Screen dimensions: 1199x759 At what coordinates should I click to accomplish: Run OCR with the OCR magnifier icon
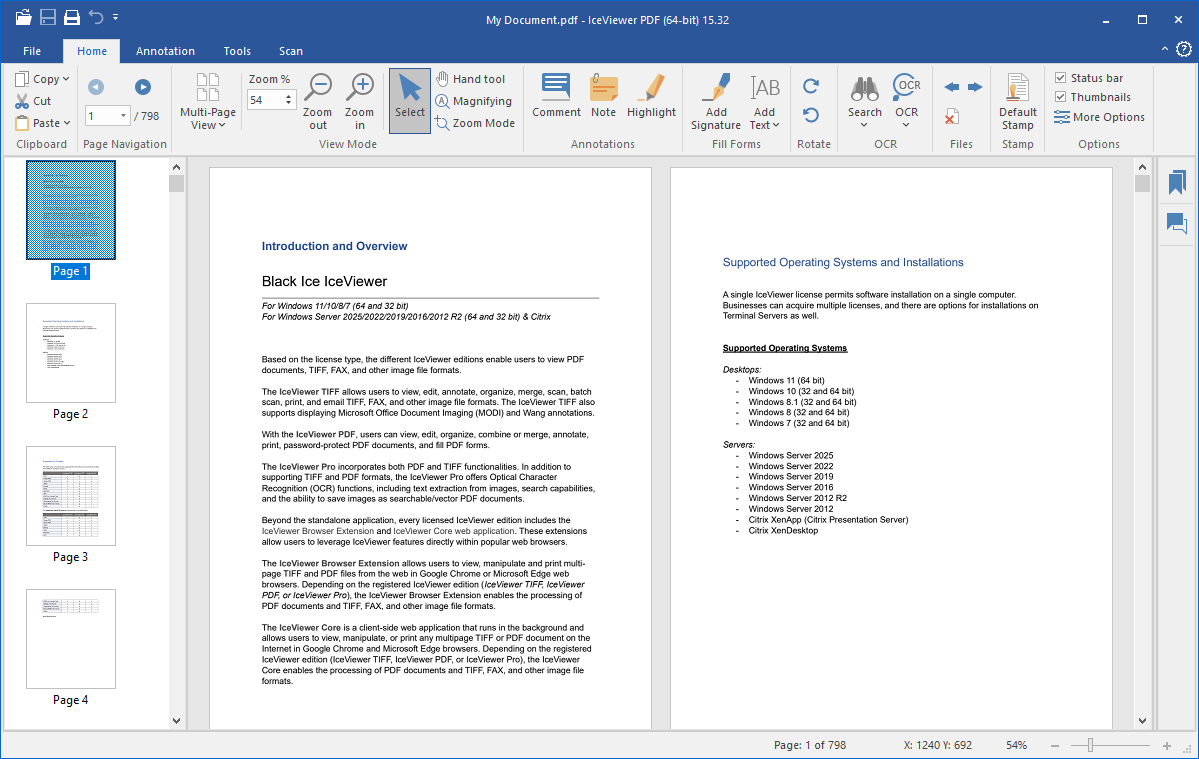(x=907, y=89)
